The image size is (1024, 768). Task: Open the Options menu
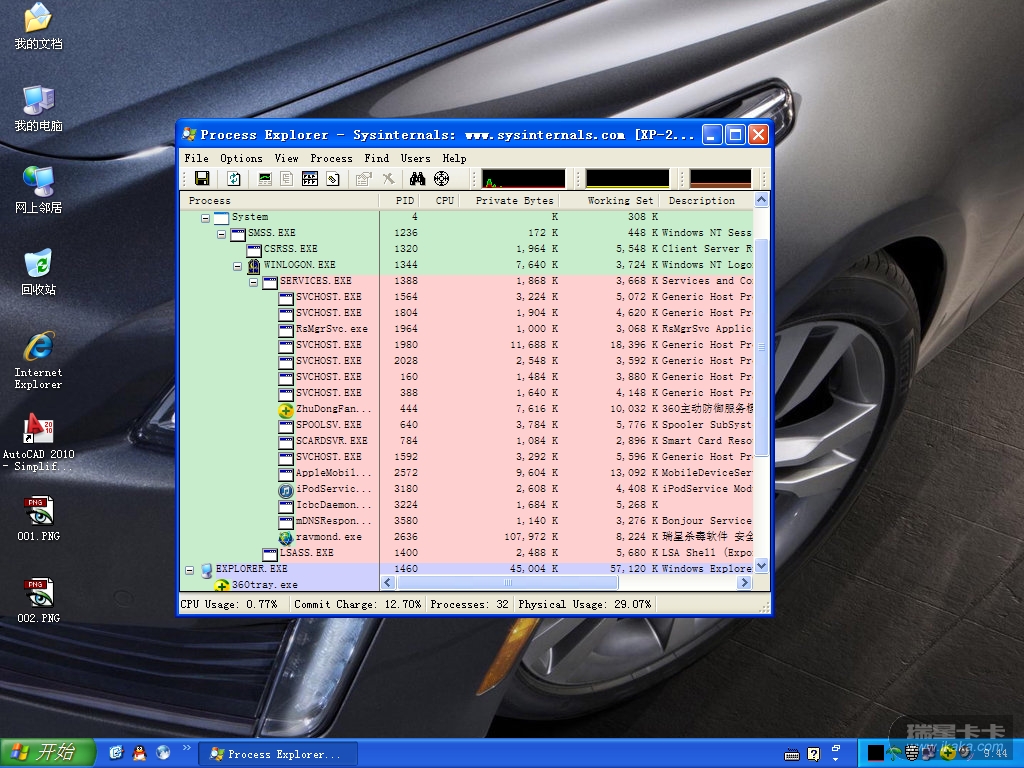241,158
